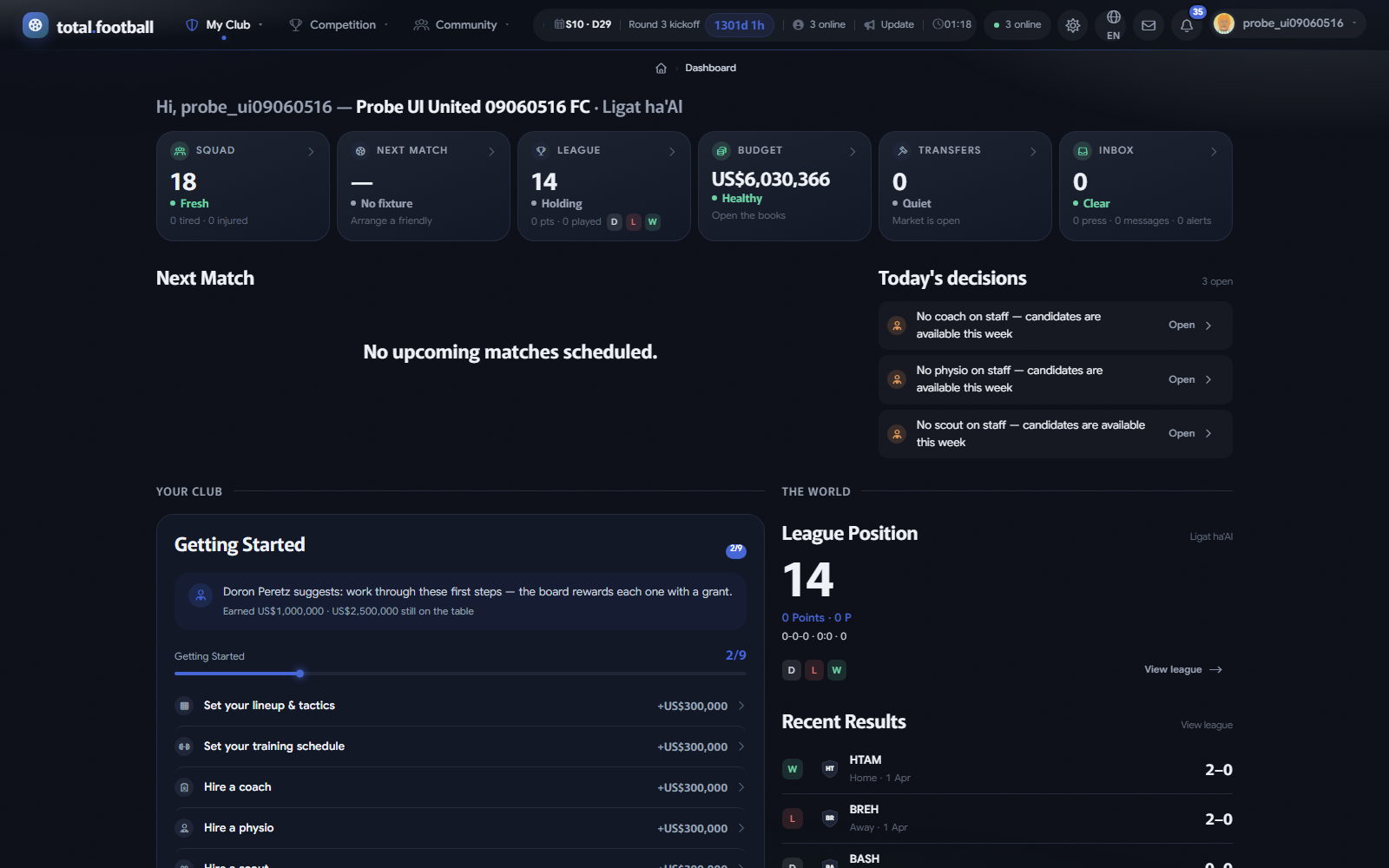Open the language globe EN selector
1389x868 pixels.
pyautogui.click(x=1113, y=25)
